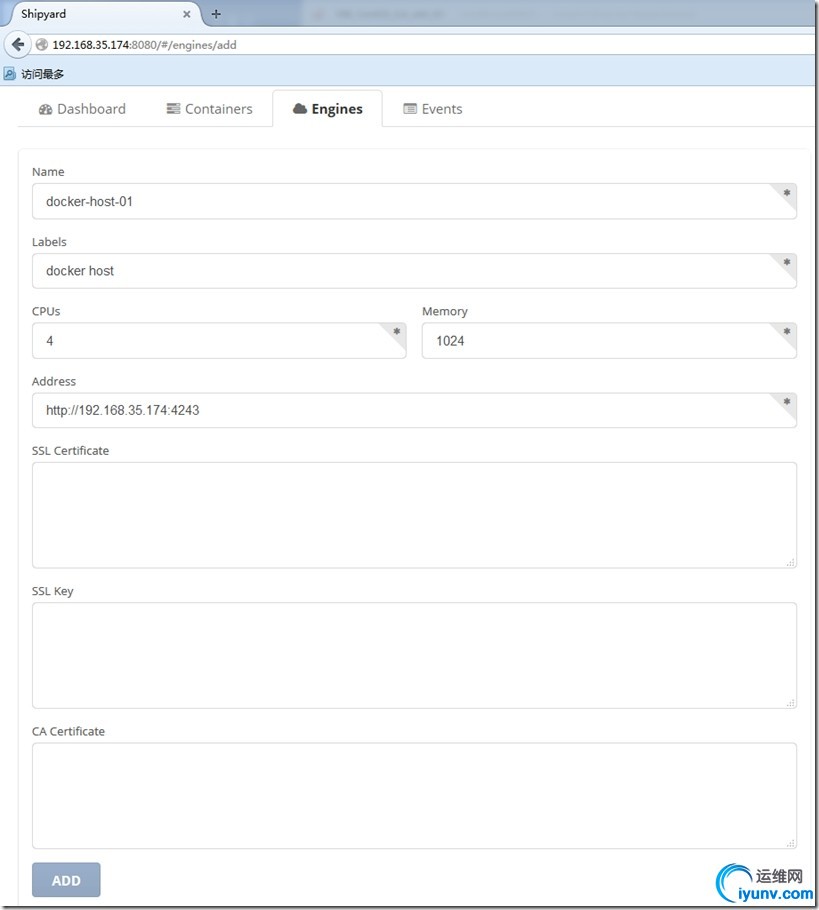Click the site identity globe icon in the address bar
Screen dimensions: 819x910
[x=42, y=45]
